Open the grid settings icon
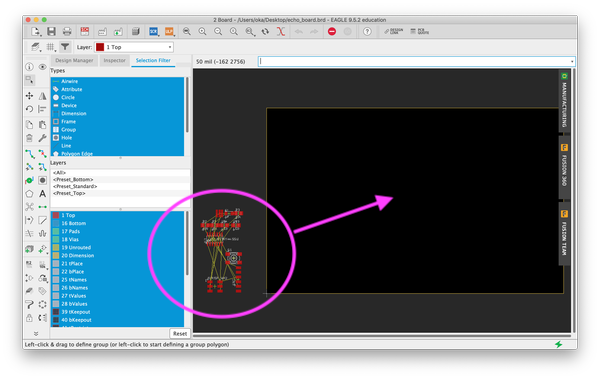Screen dimensions: 600x379 [x=51, y=47]
